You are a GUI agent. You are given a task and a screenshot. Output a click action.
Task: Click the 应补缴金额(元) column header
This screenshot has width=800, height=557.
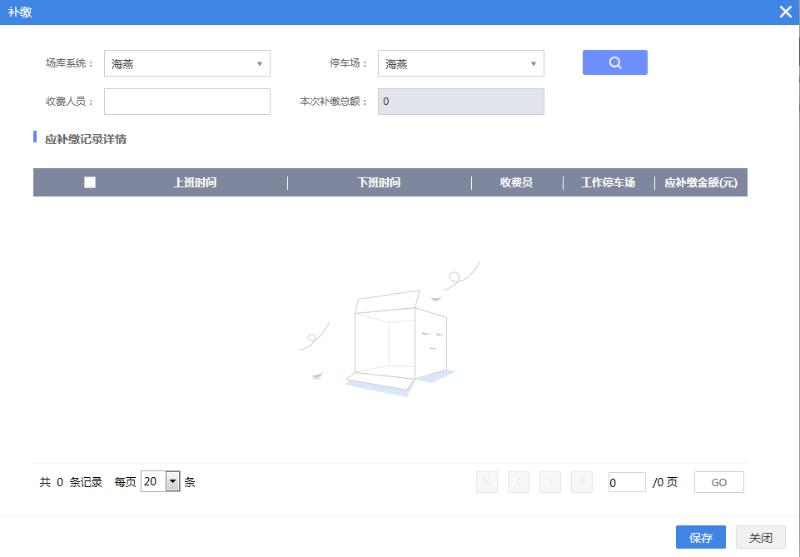point(700,183)
